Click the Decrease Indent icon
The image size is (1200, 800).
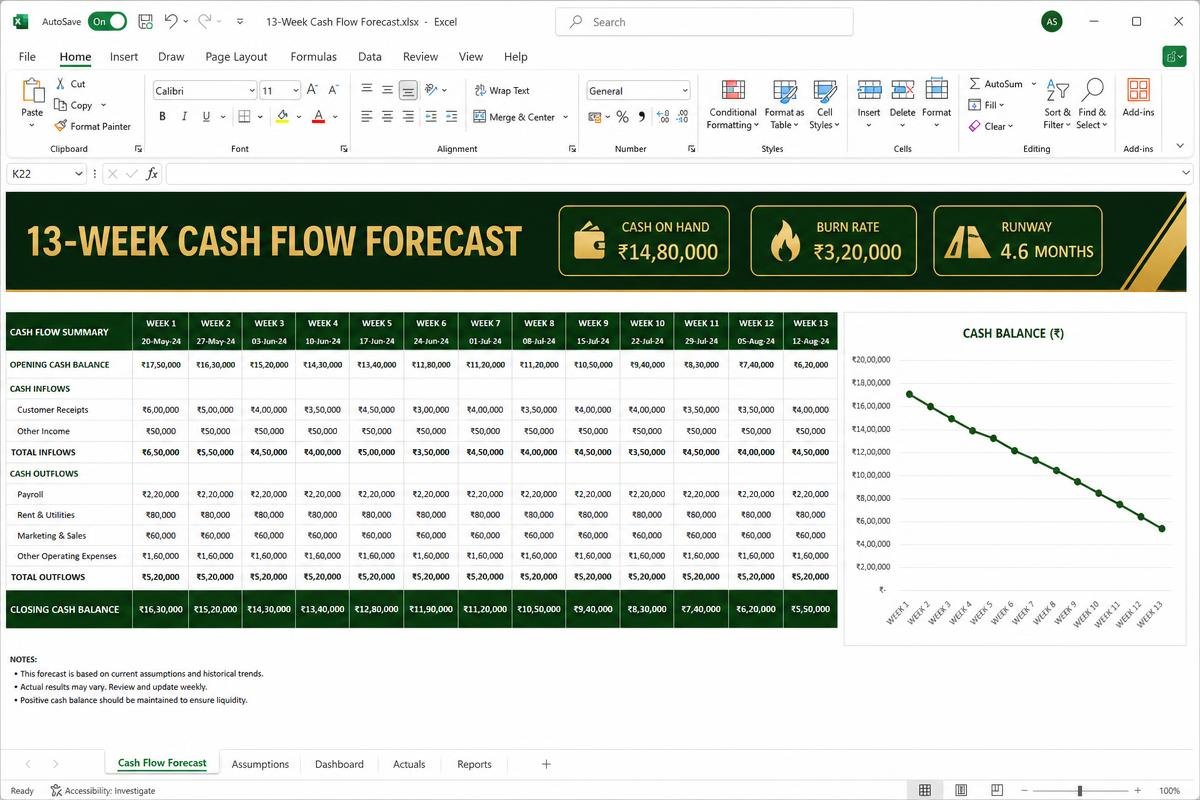pos(431,117)
